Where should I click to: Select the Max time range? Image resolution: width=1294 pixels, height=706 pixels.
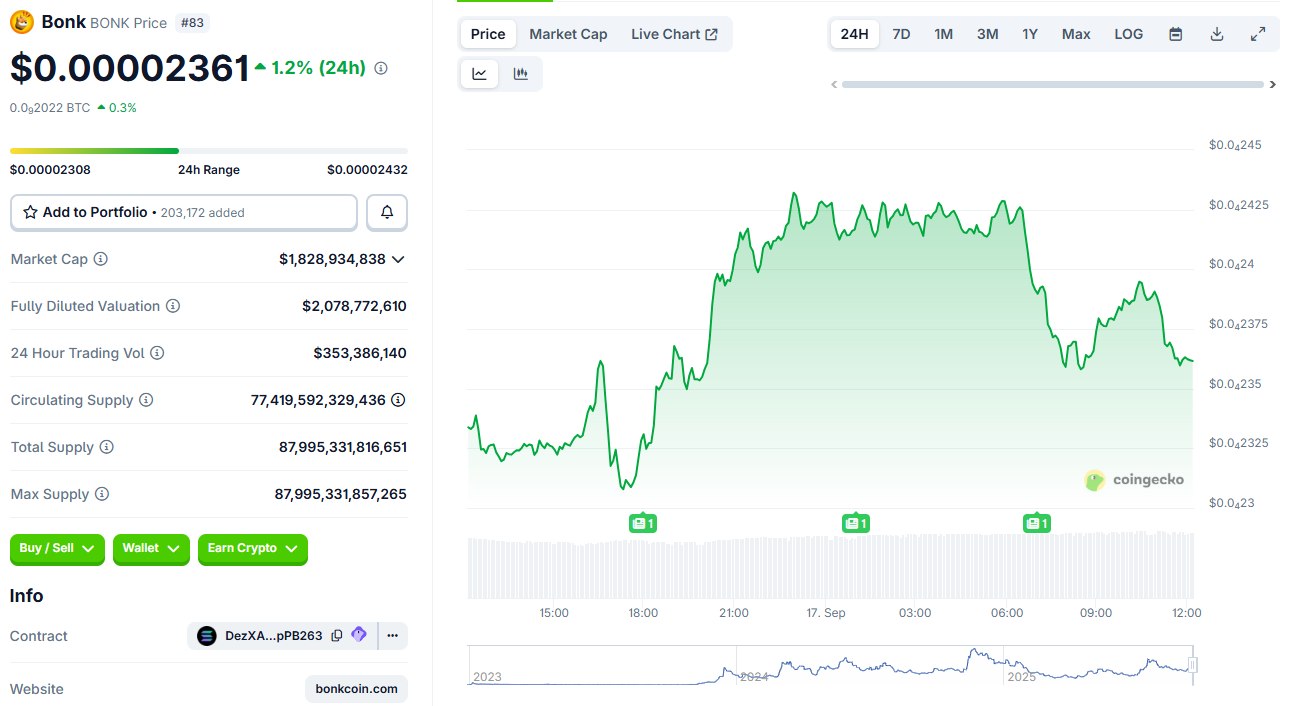click(1076, 34)
